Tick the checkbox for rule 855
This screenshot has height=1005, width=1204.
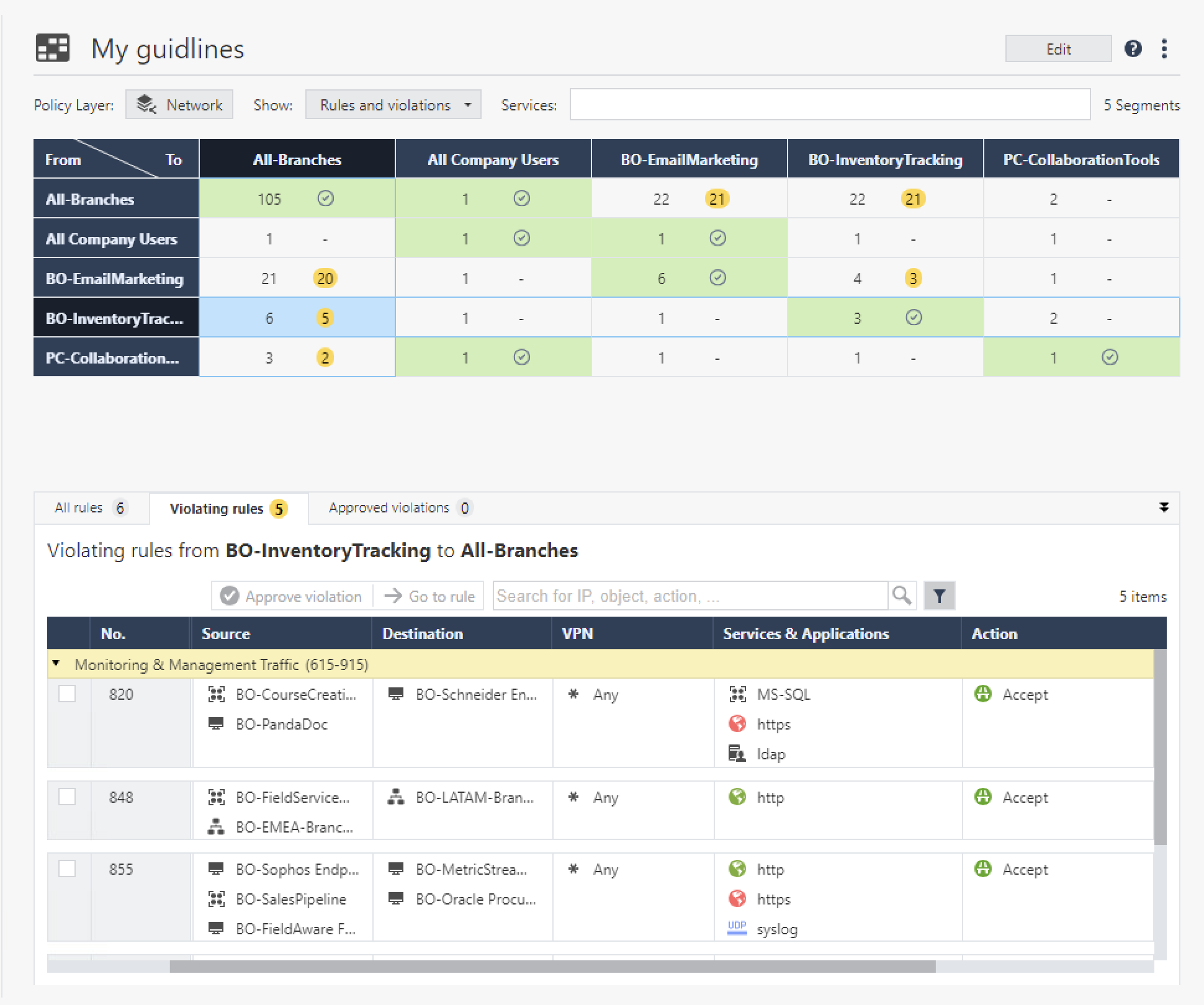pyautogui.click(x=67, y=869)
